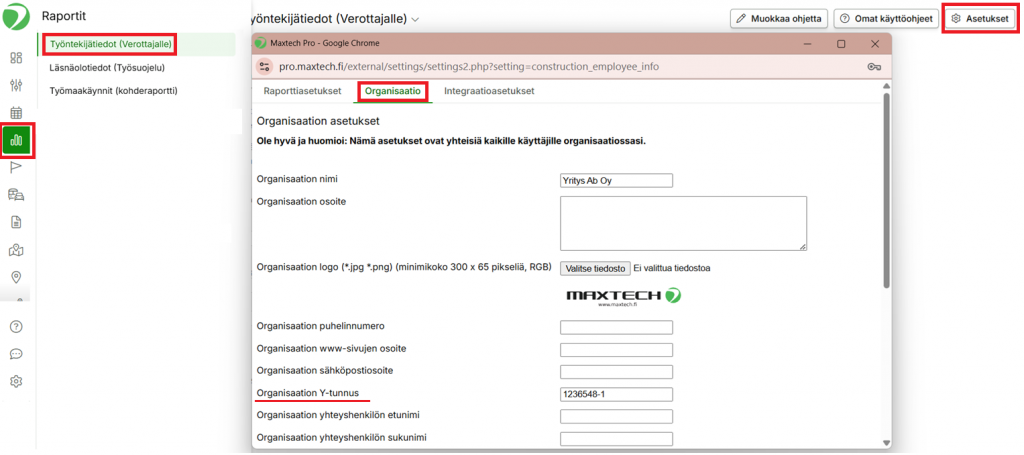Click the document icon in sidebar
Image resolution: width=1024 pixels, height=455 pixels.
coord(16,222)
